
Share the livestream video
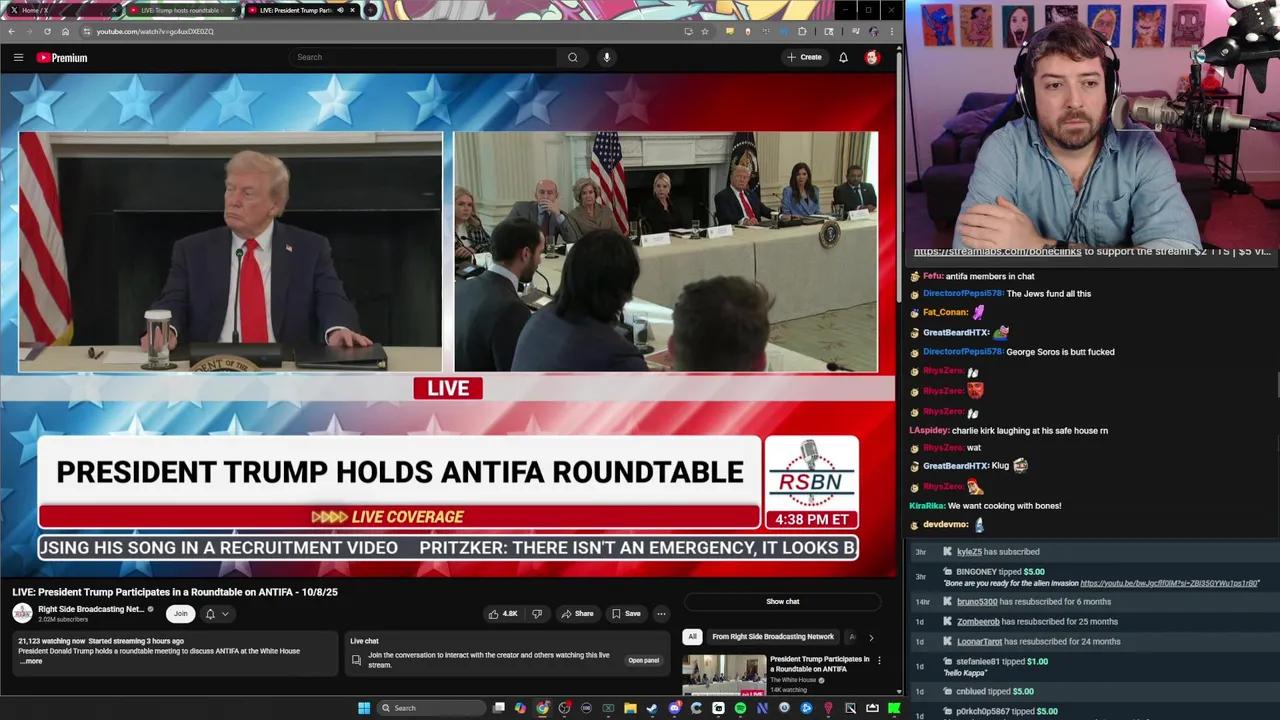pyautogui.click(x=577, y=614)
